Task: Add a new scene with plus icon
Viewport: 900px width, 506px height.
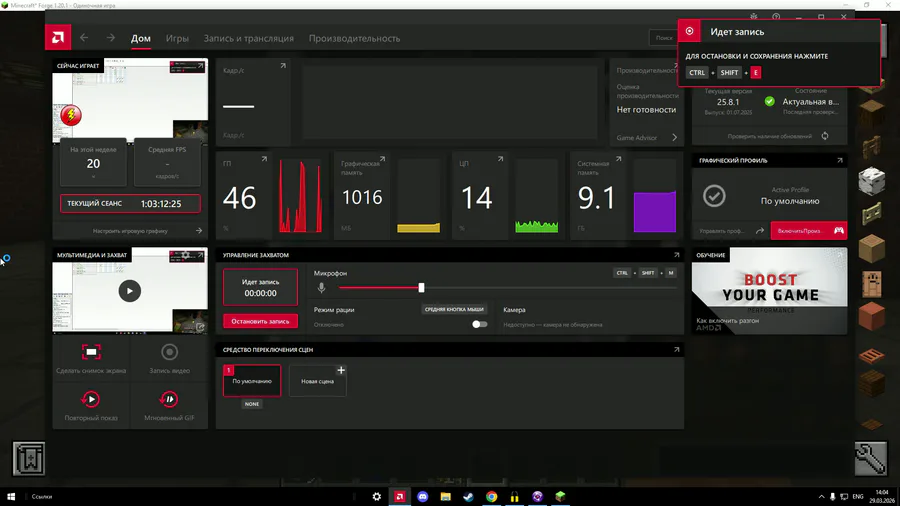Action: pyautogui.click(x=341, y=370)
